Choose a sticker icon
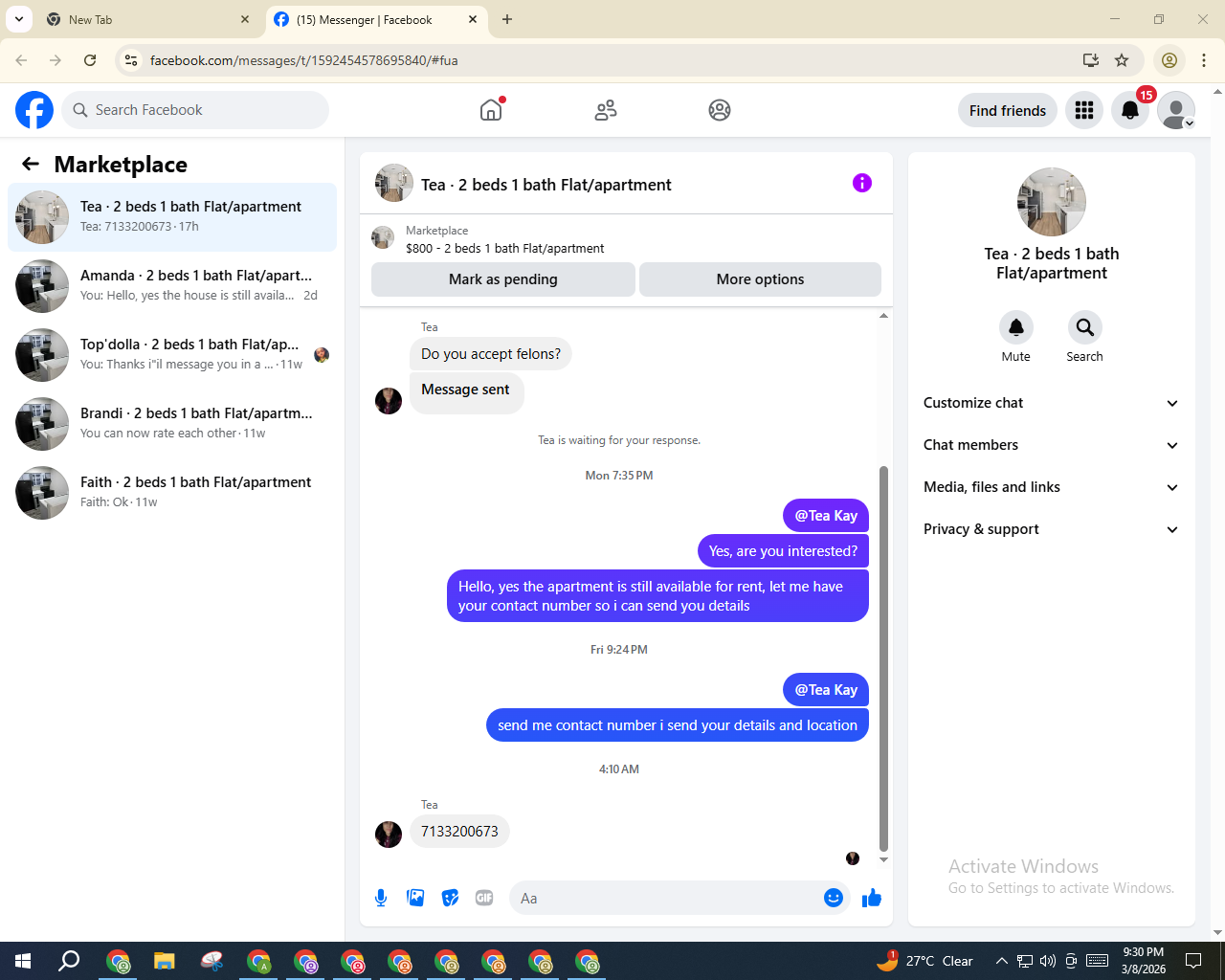The height and width of the screenshot is (980, 1225). pyautogui.click(x=450, y=898)
